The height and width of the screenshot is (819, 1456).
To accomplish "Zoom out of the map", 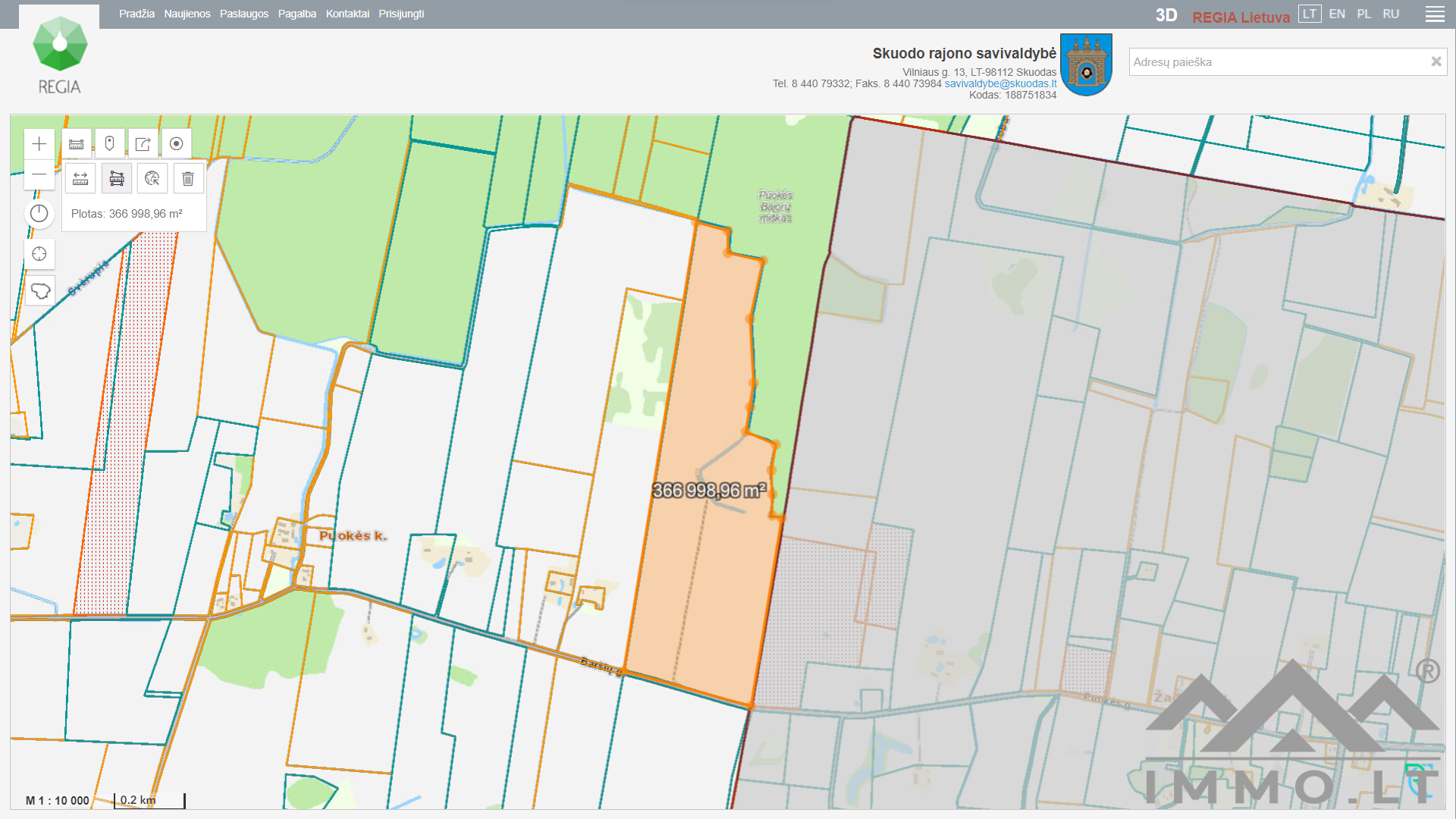I will [39, 174].
